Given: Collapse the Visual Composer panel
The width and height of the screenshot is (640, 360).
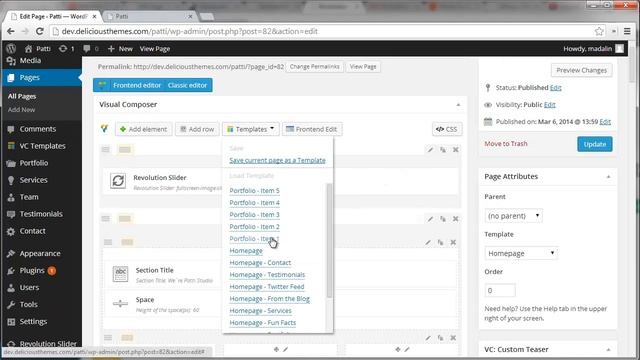Looking at the screenshot, I should (458, 105).
